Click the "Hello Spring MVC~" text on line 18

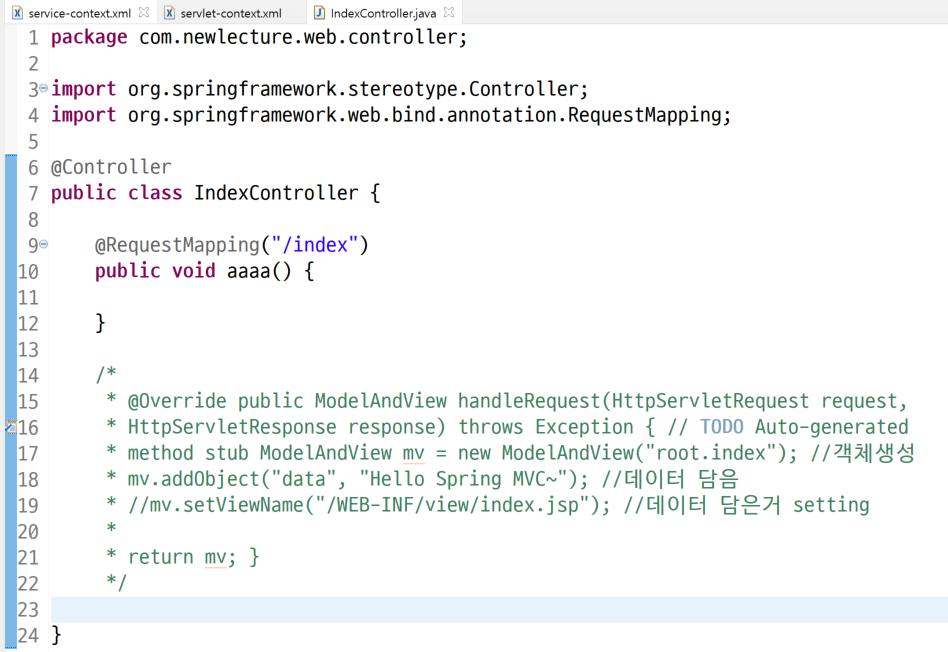coord(463,479)
